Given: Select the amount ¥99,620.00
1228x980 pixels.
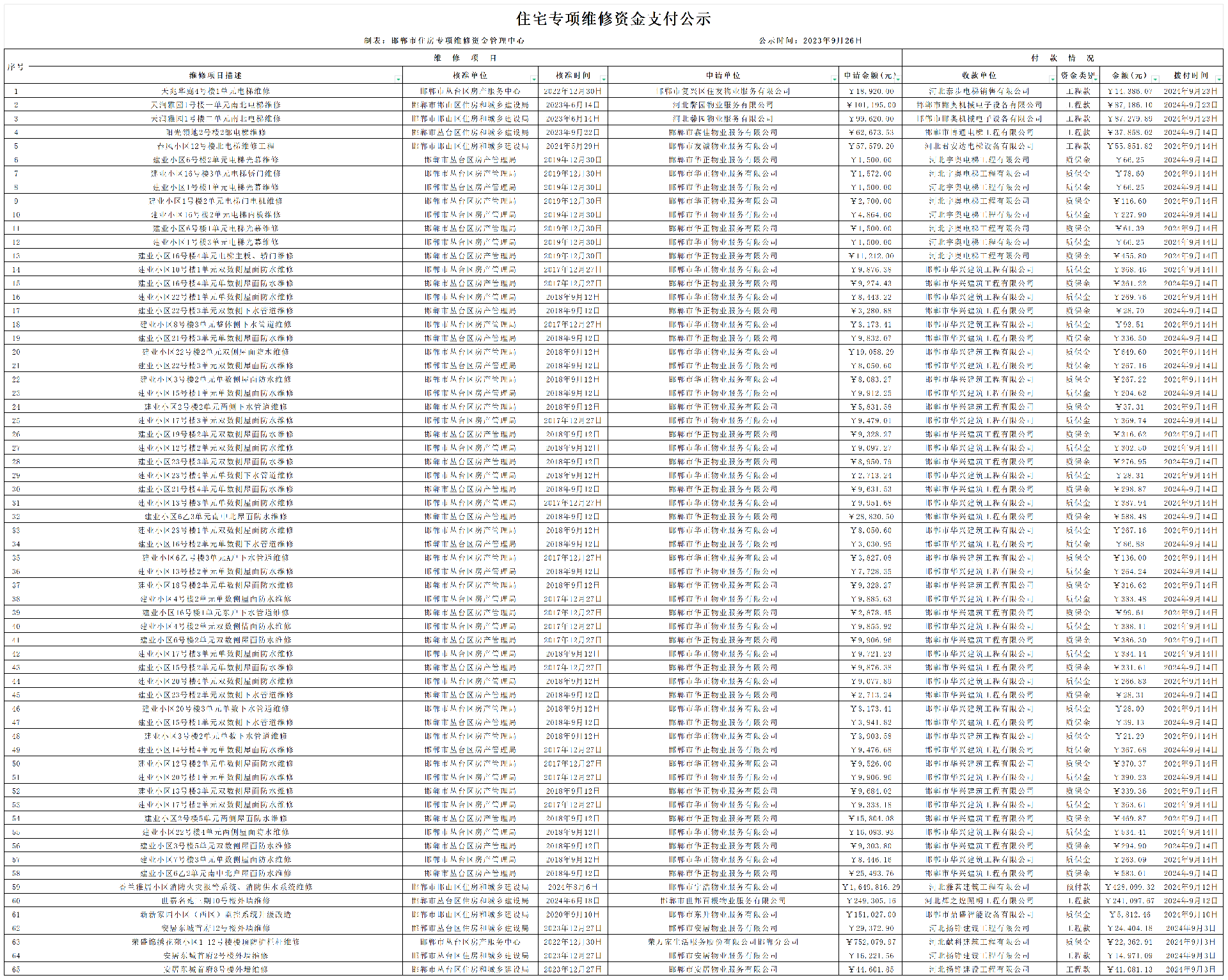Looking at the screenshot, I should coord(870,119).
